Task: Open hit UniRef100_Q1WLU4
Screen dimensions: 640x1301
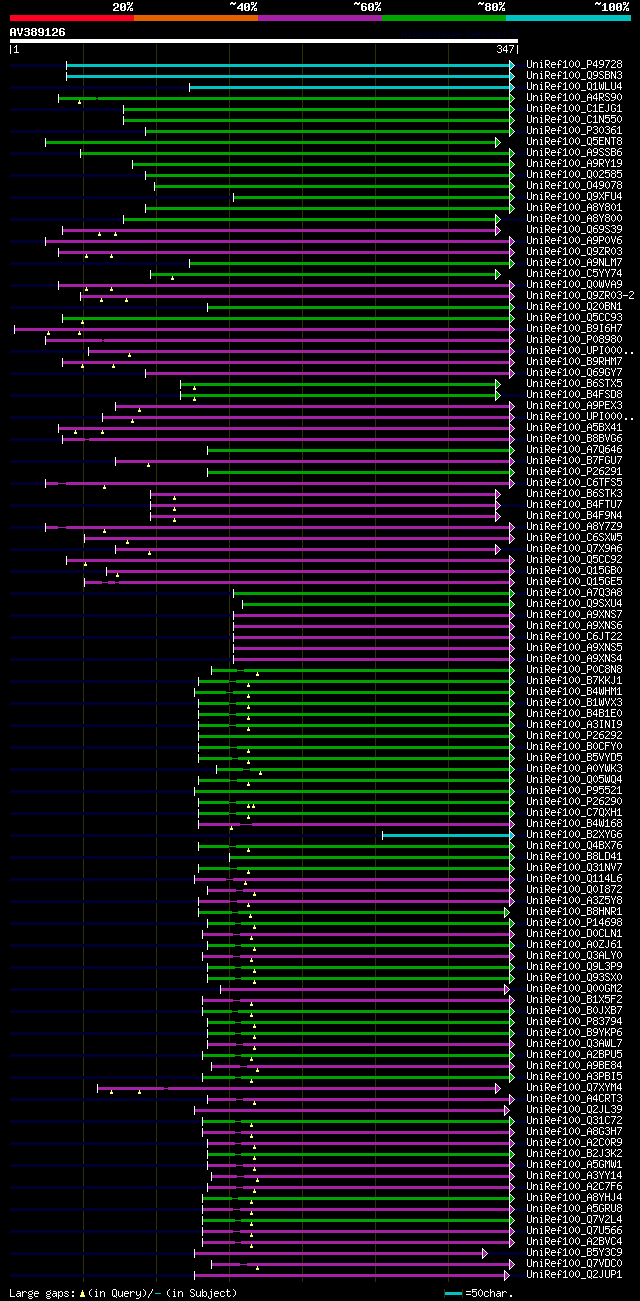Action: (574, 87)
